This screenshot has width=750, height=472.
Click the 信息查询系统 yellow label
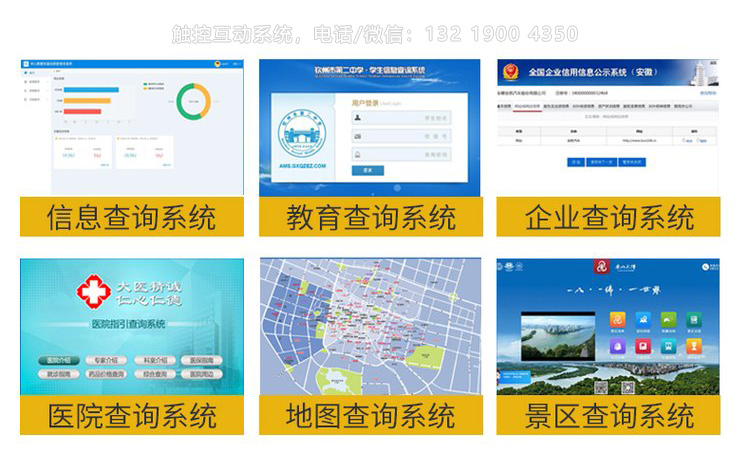click(x=131, y=217)
